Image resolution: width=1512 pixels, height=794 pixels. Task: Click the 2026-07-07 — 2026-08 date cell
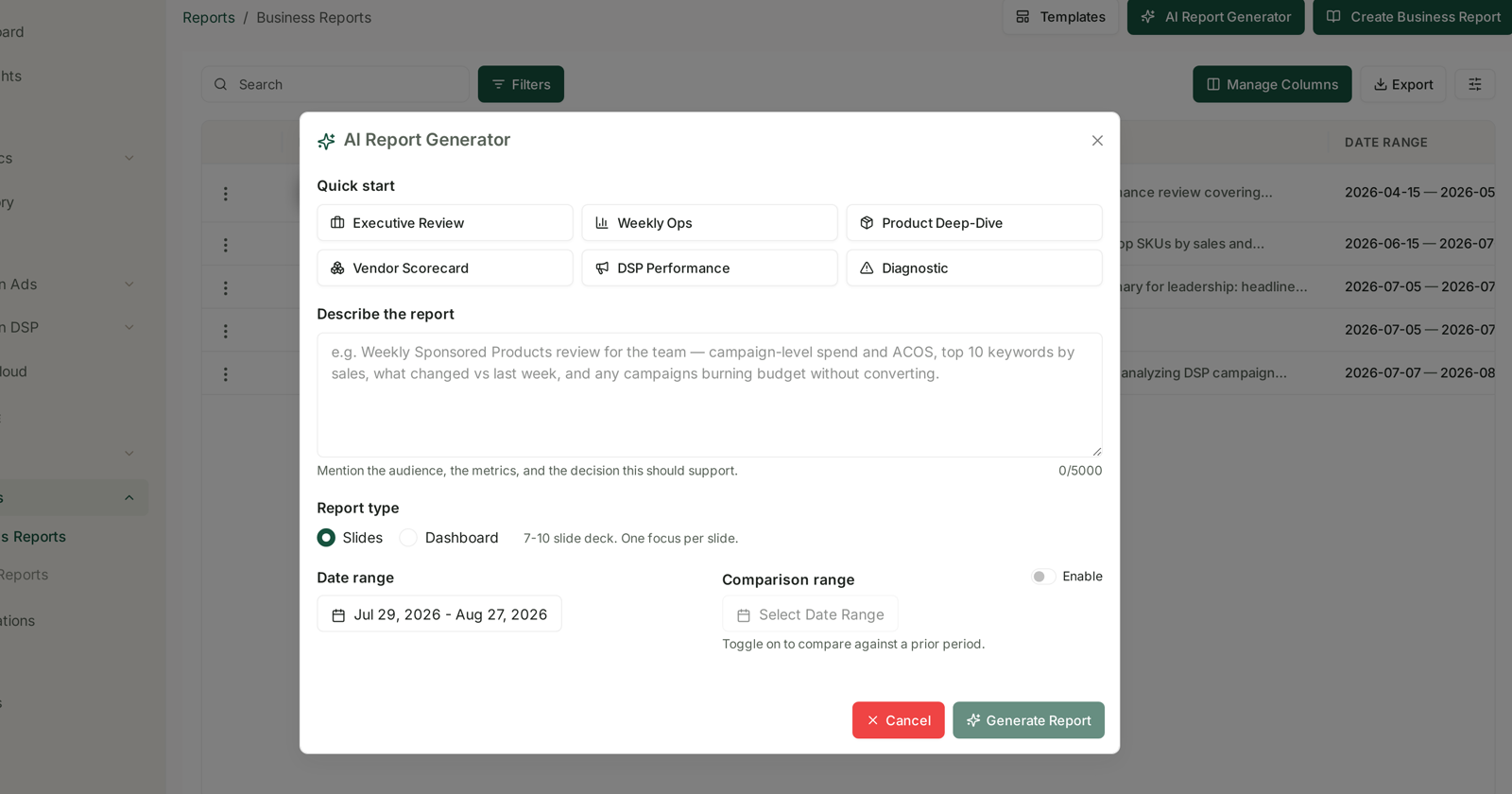[x=1419, y=373]
